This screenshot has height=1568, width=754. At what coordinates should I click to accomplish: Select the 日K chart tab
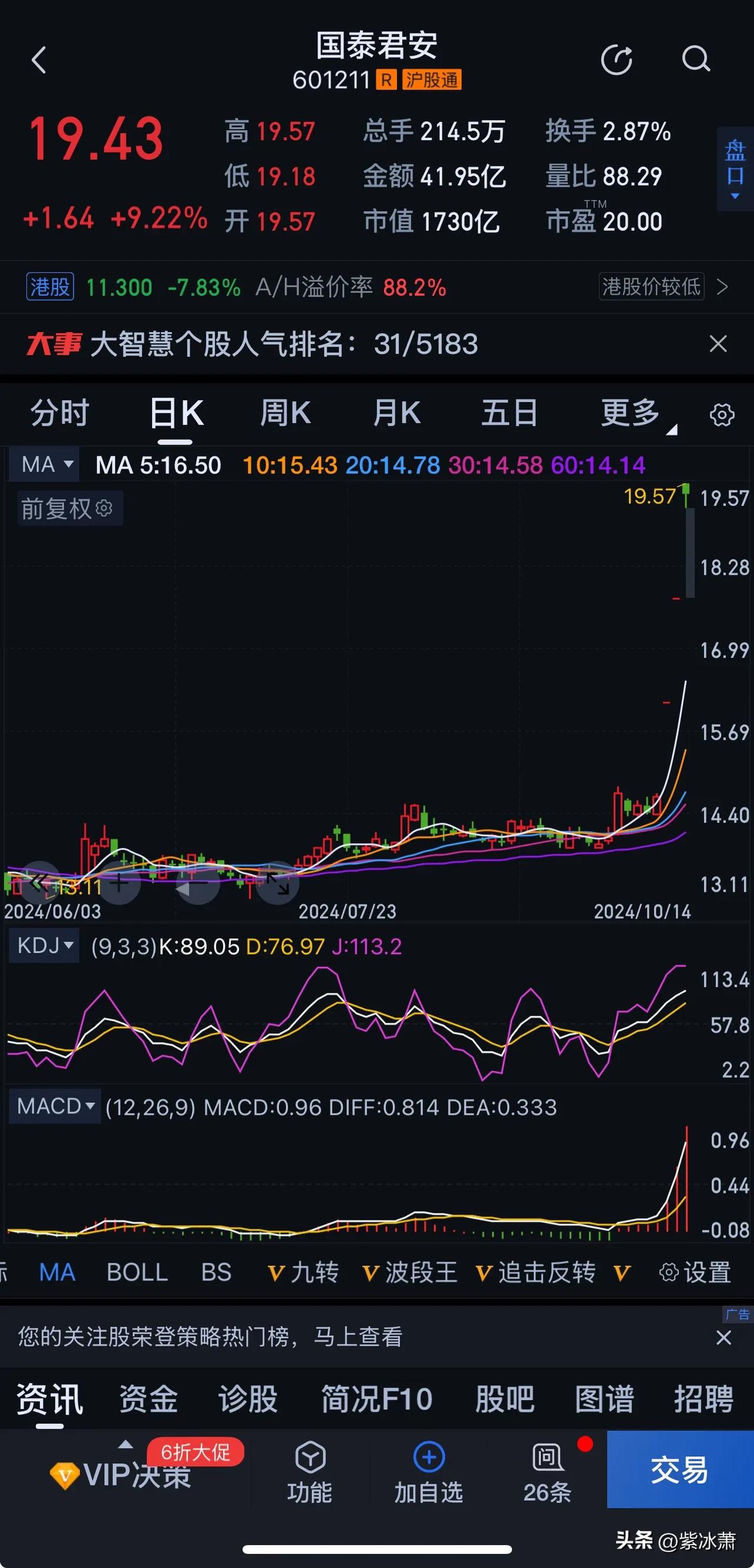[x=176, y=413]
